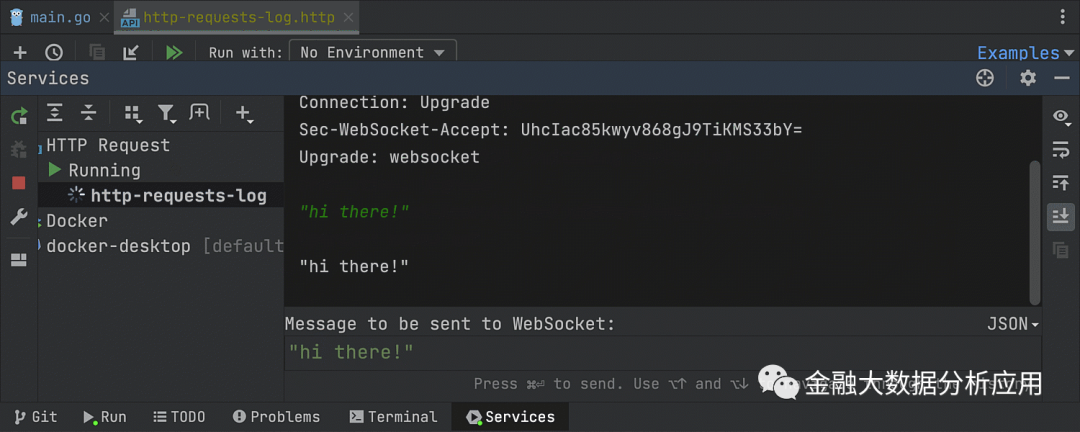Open the Examples link
Screen dimensions: 1080x432
[1017, 53]
